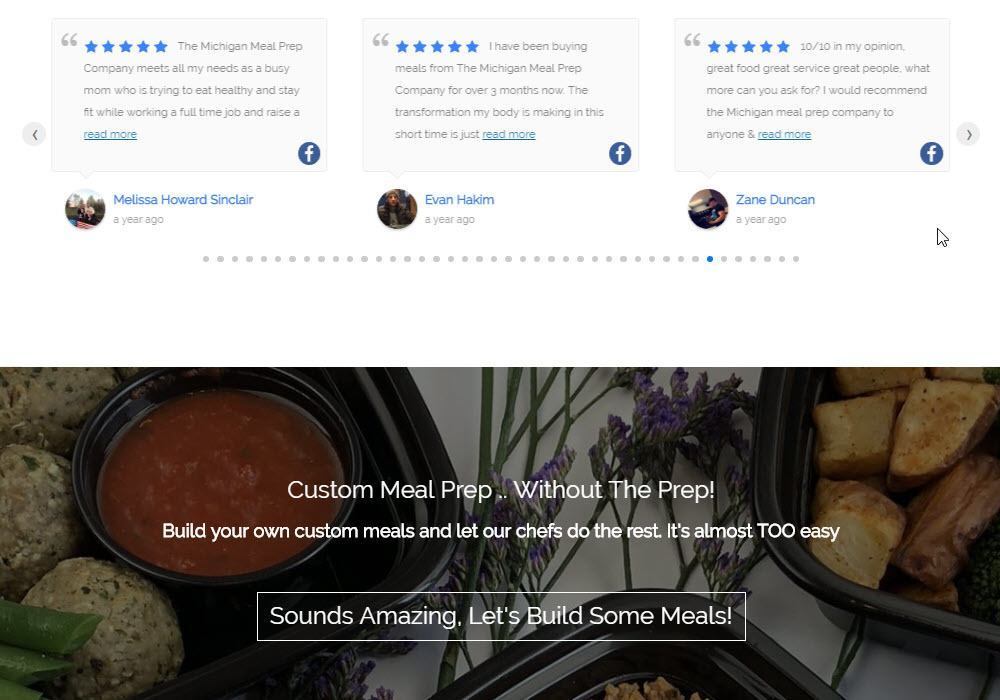Go to previous reviews with left arrow

(x=34, y=135)
